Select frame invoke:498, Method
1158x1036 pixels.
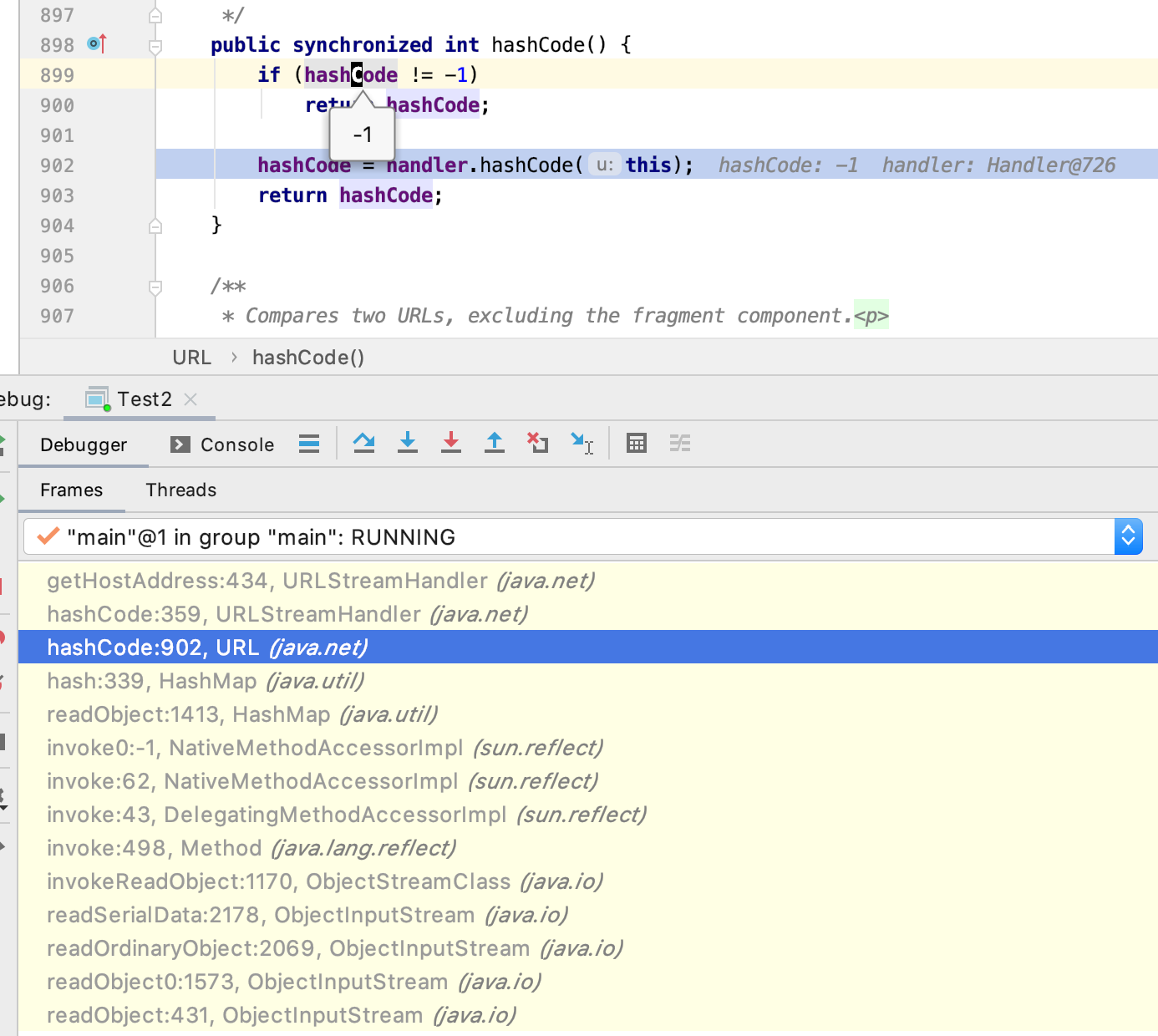click(588, 848)
